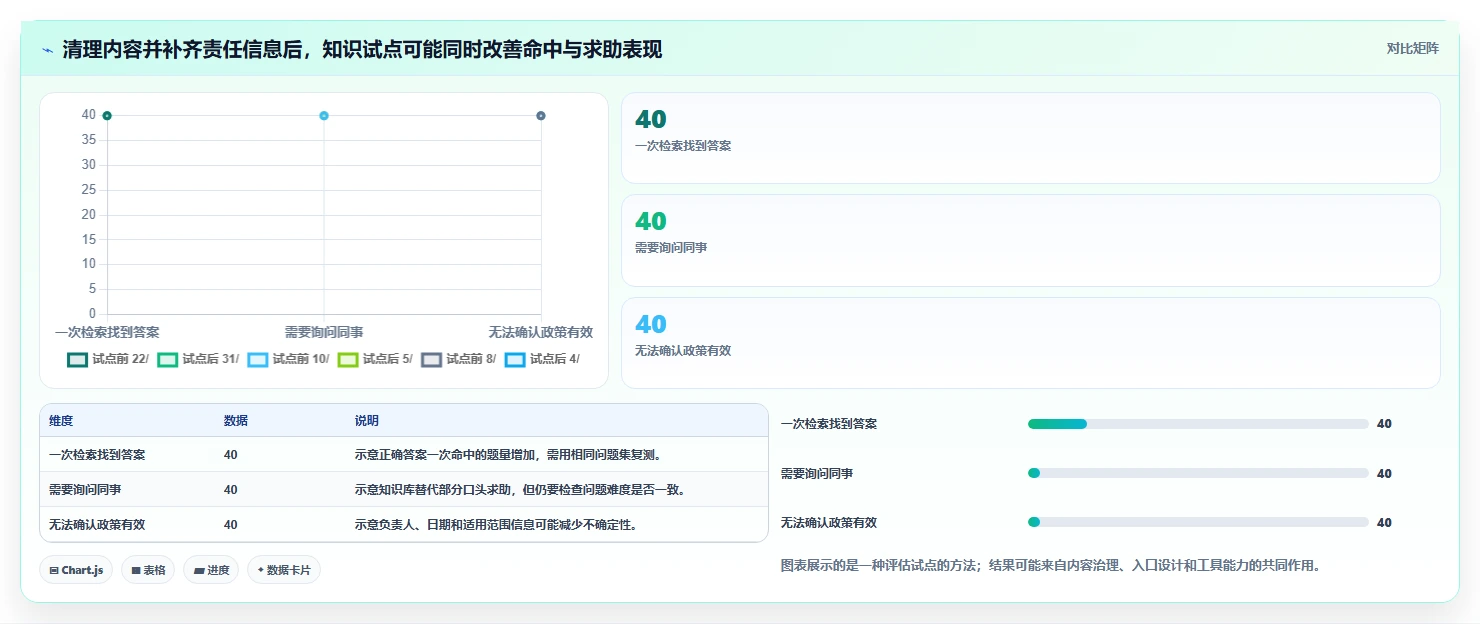Viewport: 1480px width, 624px height.
Task: Click the 40 value in 无法确认政策有效 table row
Action: pos(231,525)
